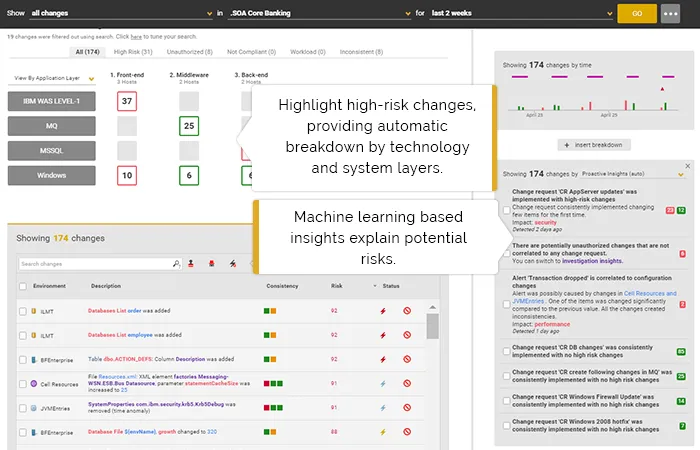Click the search magnifier icon in changes list

click(x=177, y=264)
